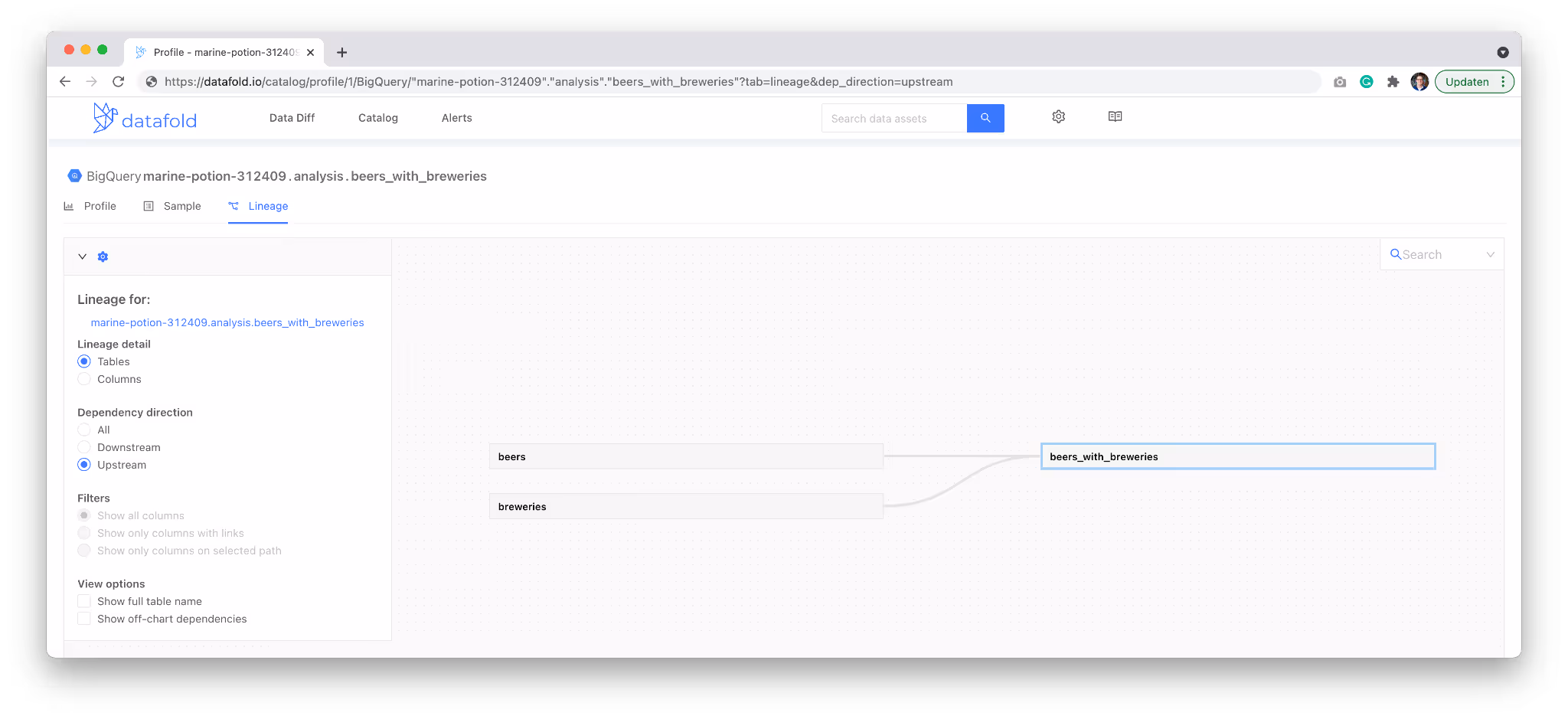Select All dependency direction
Screen dimensions: 1568x719
(84, 430)
